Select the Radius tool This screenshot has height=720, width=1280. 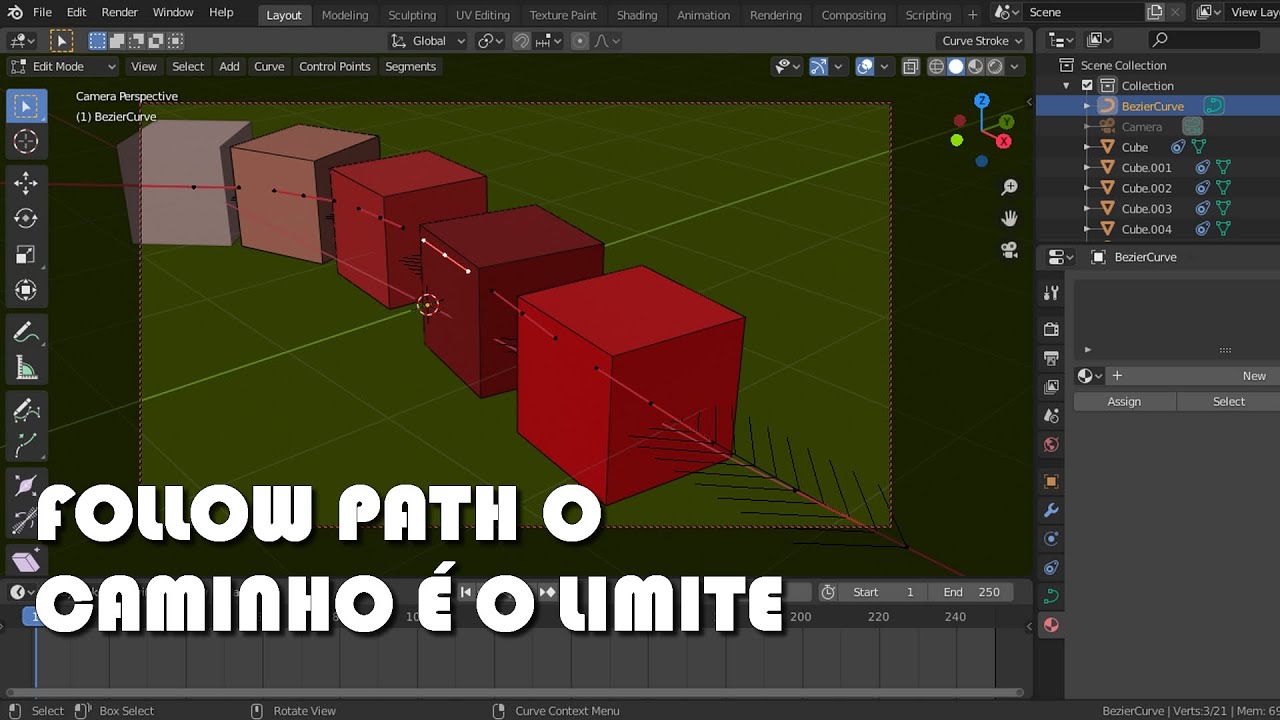(26, 486)
